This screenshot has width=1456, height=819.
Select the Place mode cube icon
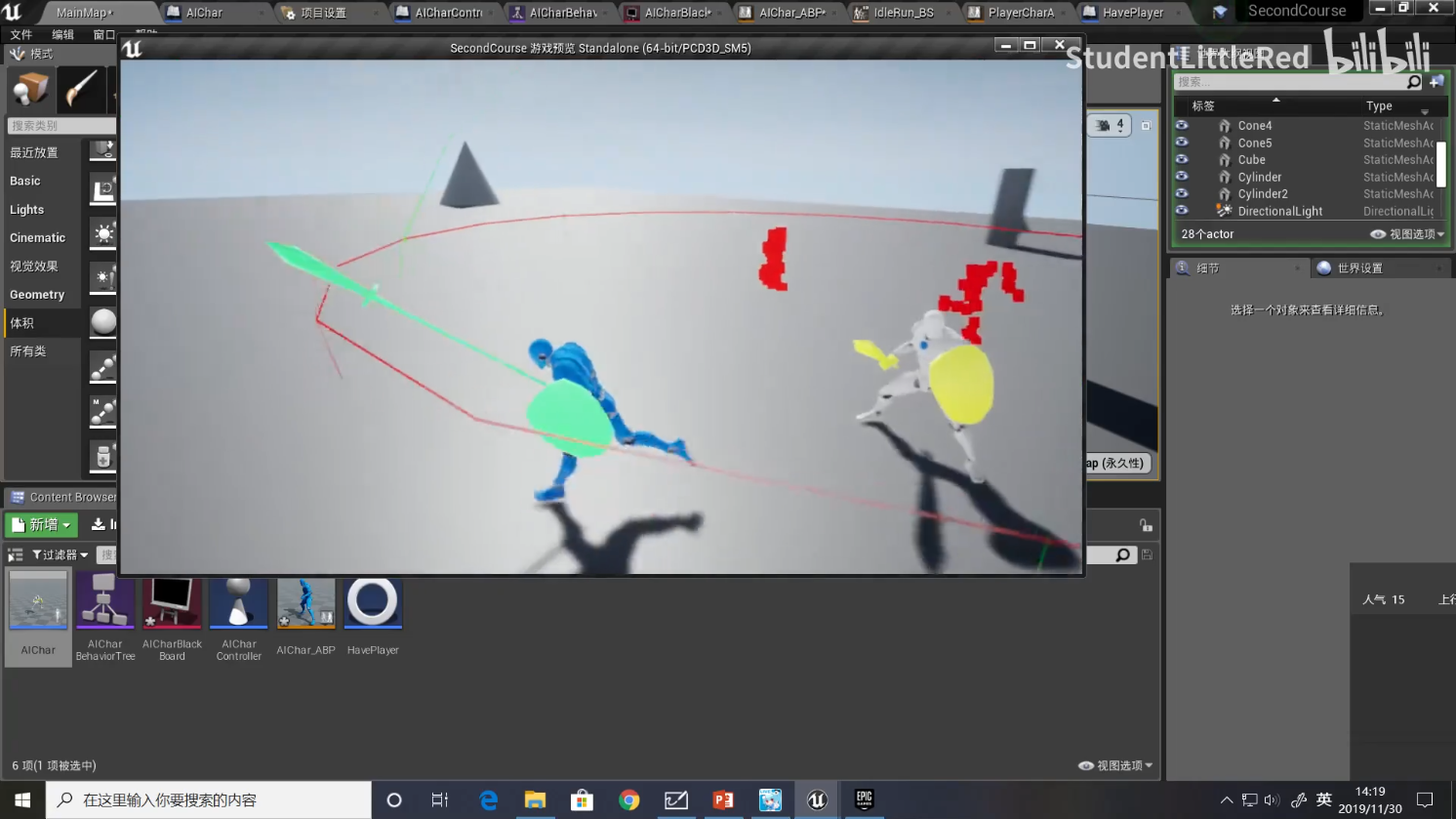[x=29, y=90]
